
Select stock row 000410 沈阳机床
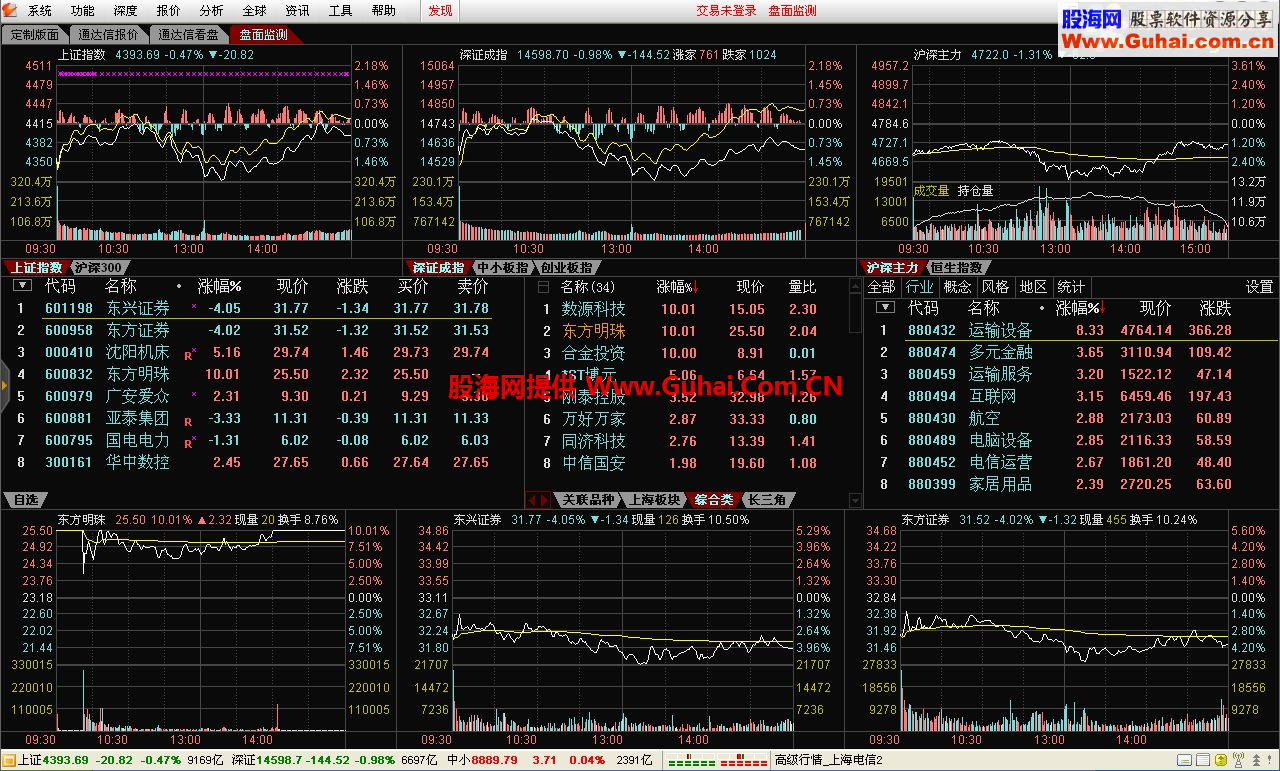coord(262,352)
